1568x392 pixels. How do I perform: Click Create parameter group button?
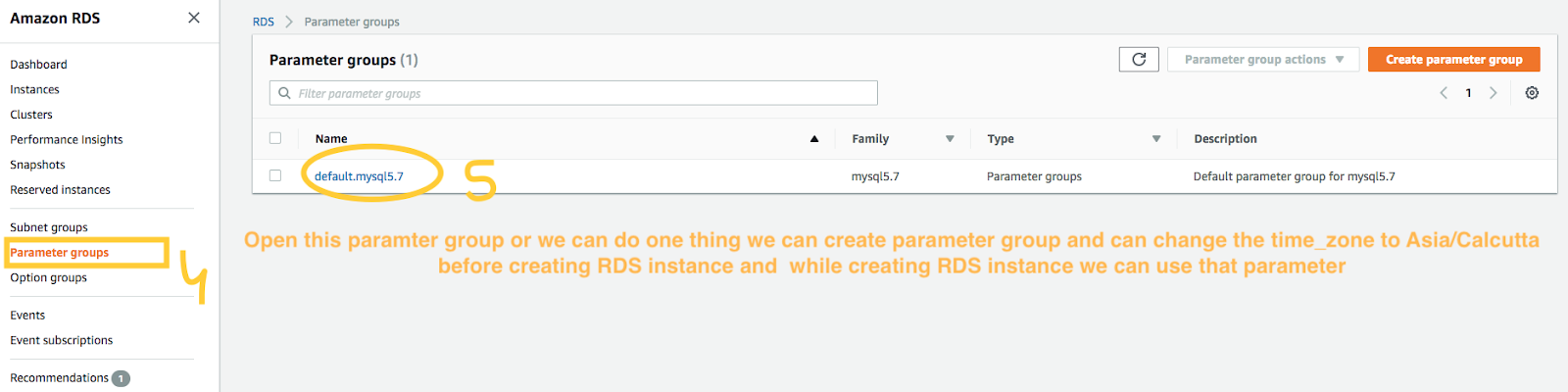click(x=1453, y=60)
